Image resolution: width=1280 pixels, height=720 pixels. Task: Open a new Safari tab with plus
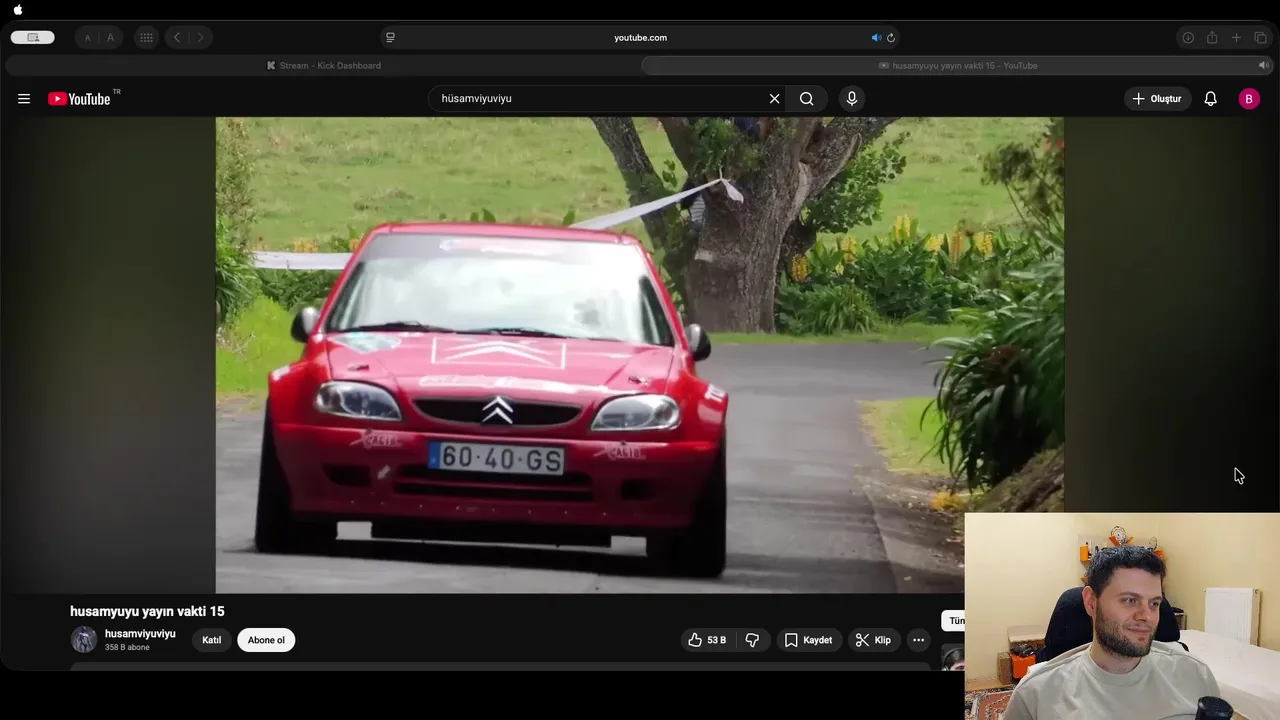[x=1236, y=38]
